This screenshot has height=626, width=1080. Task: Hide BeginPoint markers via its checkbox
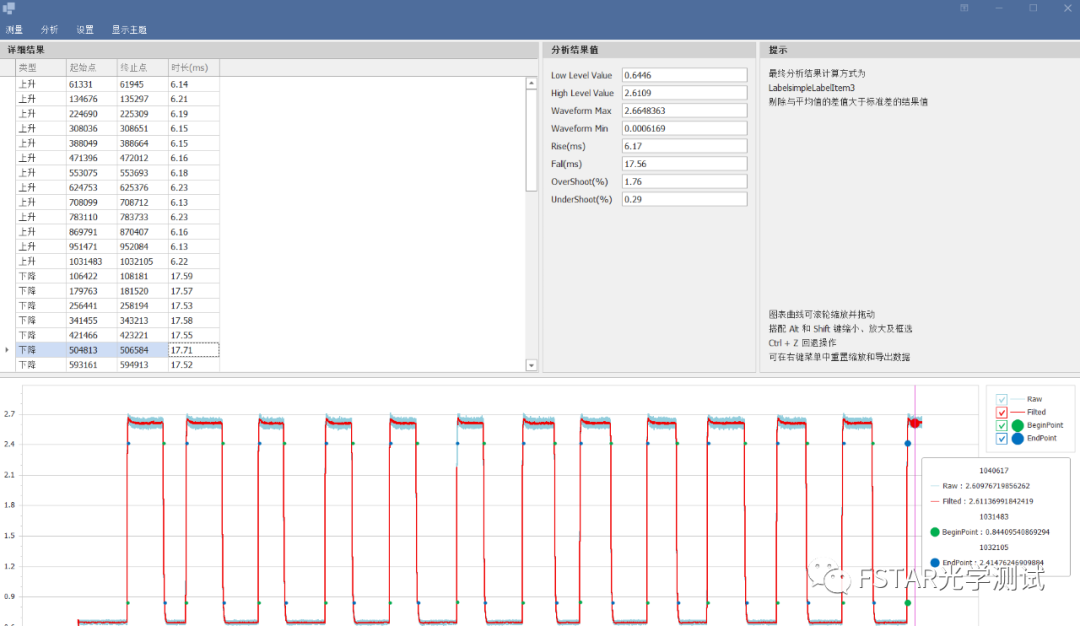tap(1003, 426)
